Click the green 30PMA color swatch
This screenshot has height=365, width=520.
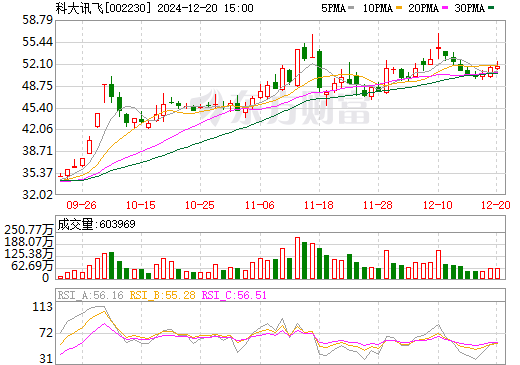tap(491, 8)
